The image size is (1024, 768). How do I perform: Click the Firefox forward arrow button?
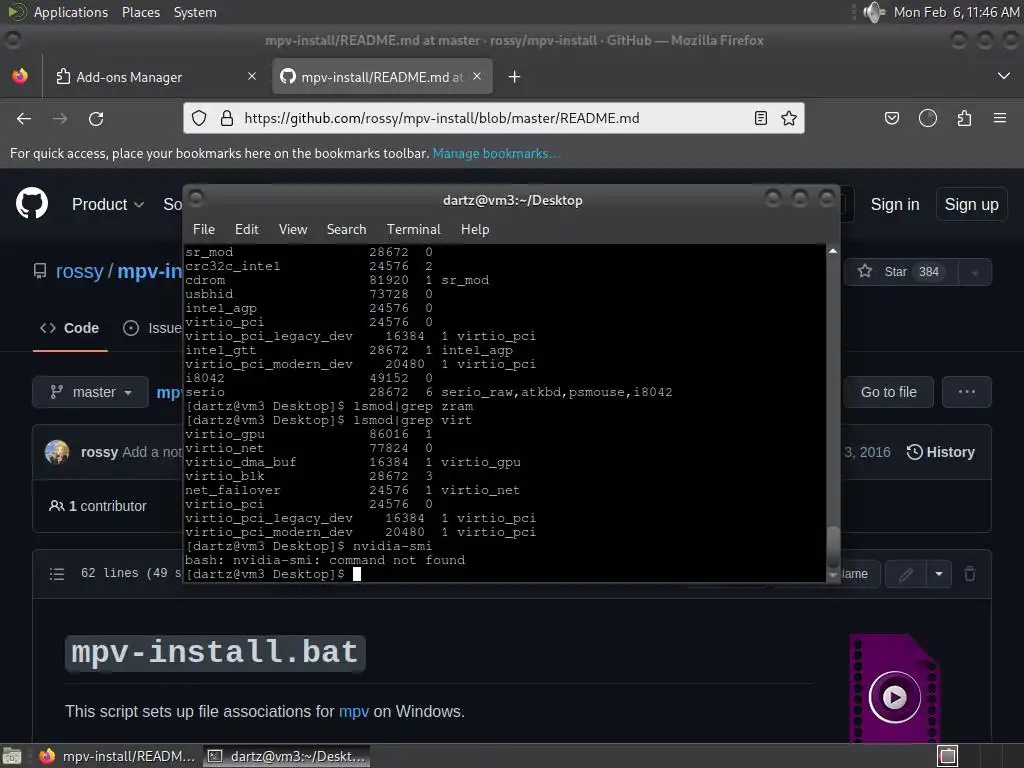coord(60,119)
